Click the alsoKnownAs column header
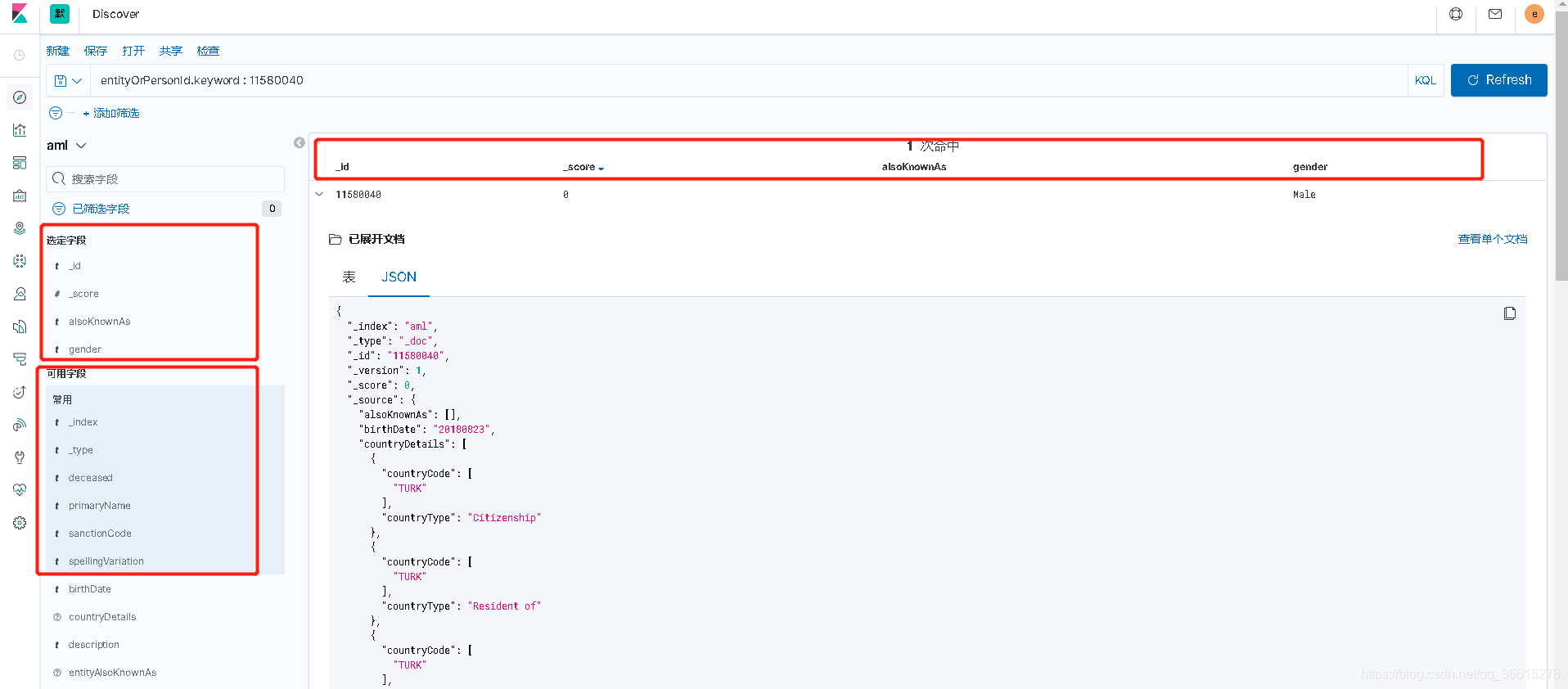Screen dimensions: 1568x689 (914, 167)
